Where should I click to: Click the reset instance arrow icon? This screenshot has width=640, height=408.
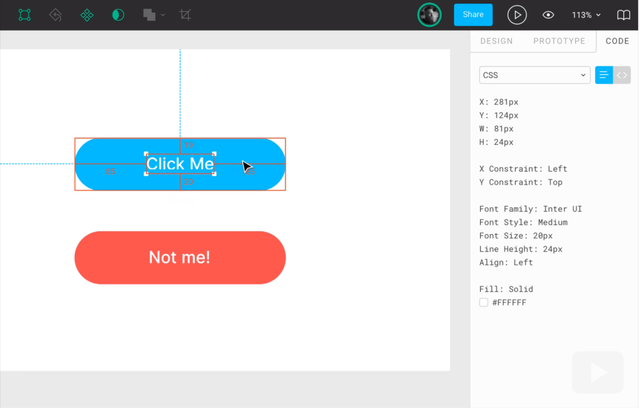coord(56,15)
